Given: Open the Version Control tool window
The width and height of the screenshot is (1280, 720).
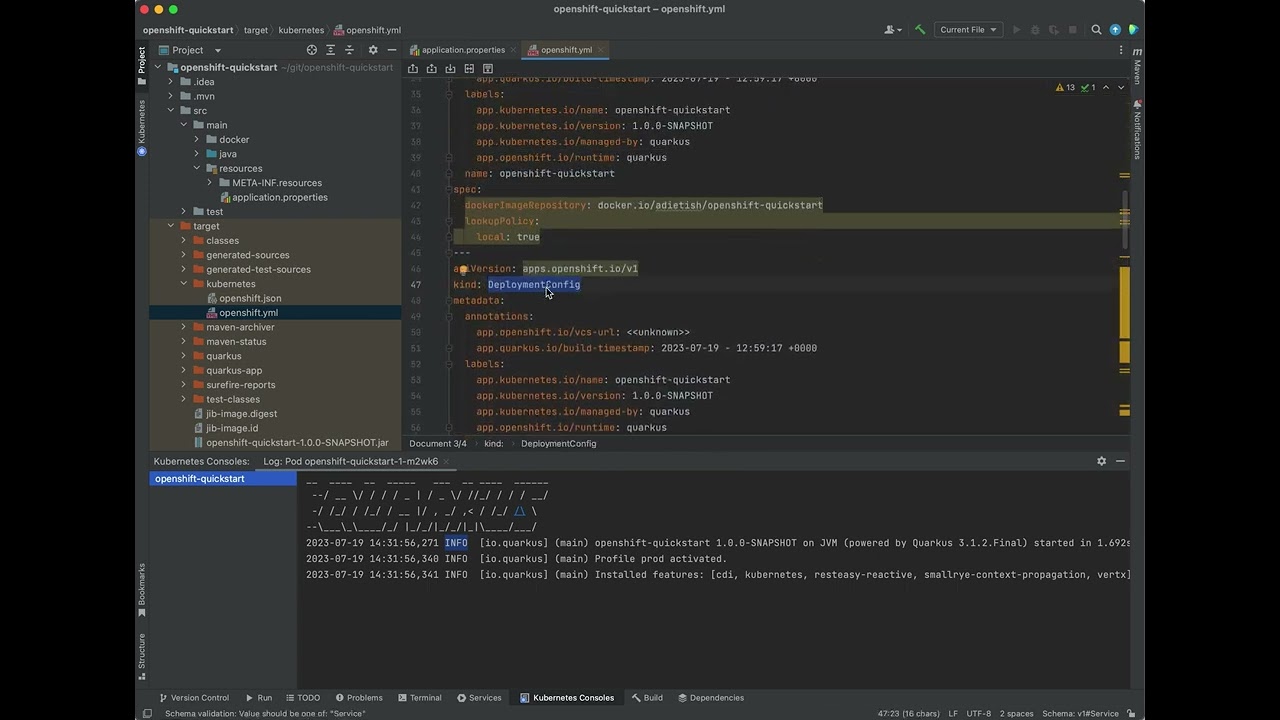Looking at the screenshot, I should tap(194, 698).
